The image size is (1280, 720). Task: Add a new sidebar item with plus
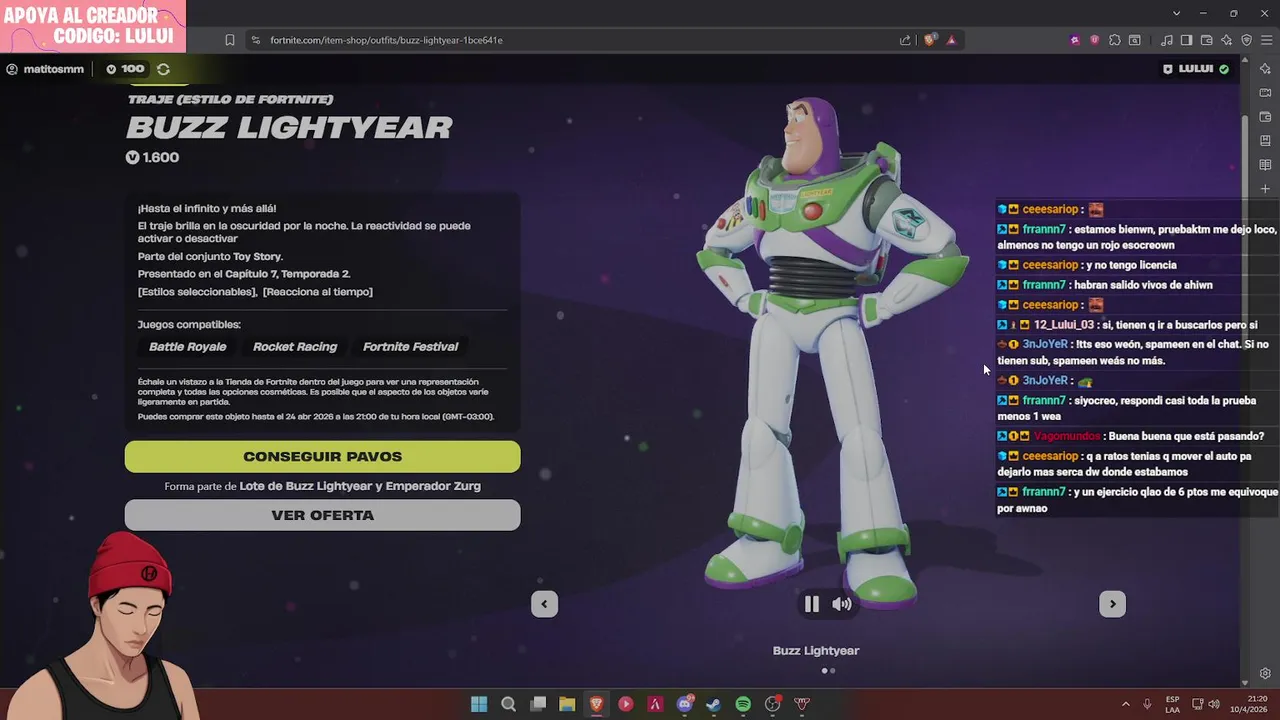1265,189
